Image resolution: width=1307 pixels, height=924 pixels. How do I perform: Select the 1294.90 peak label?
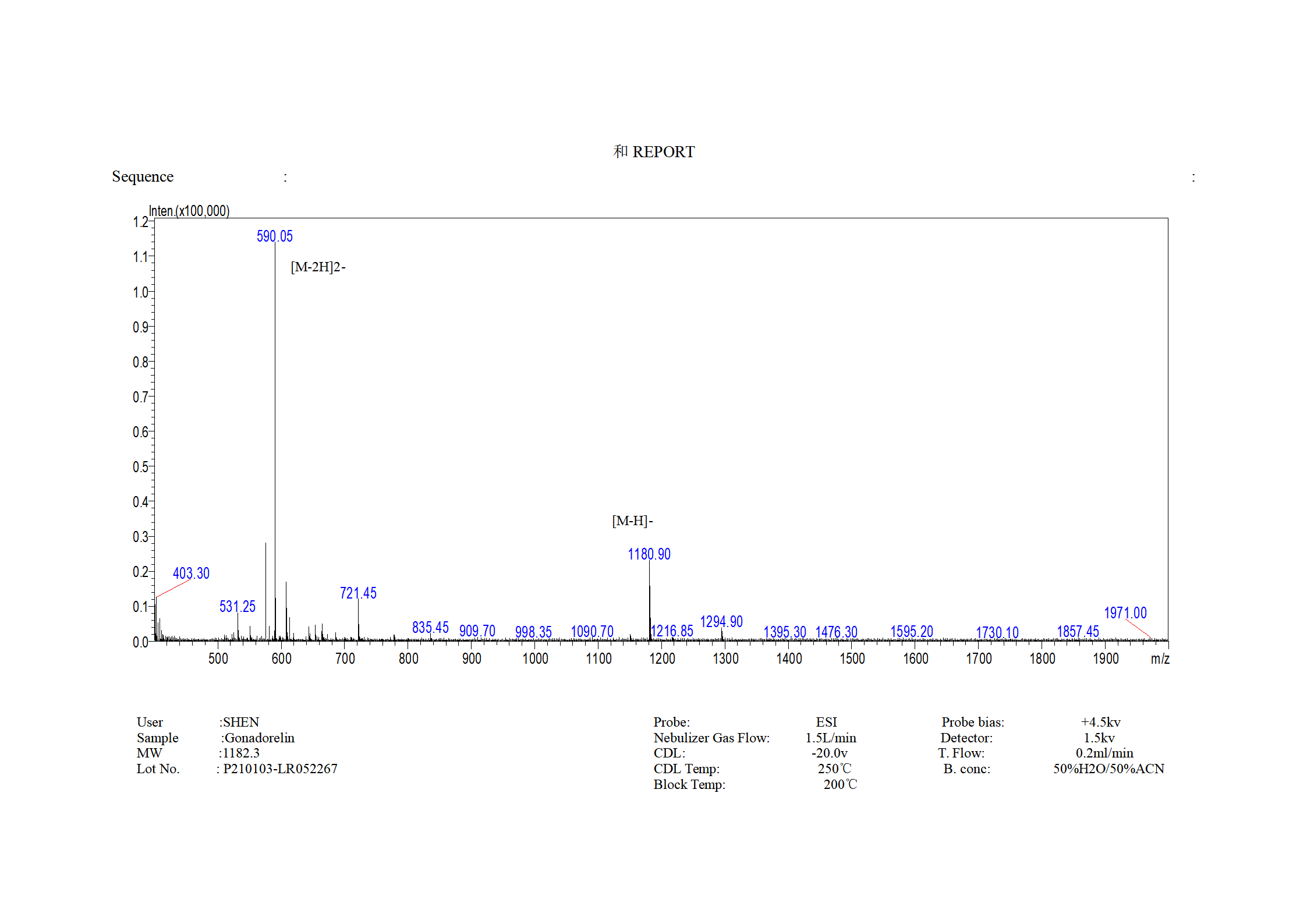click(x=722, y=622)
